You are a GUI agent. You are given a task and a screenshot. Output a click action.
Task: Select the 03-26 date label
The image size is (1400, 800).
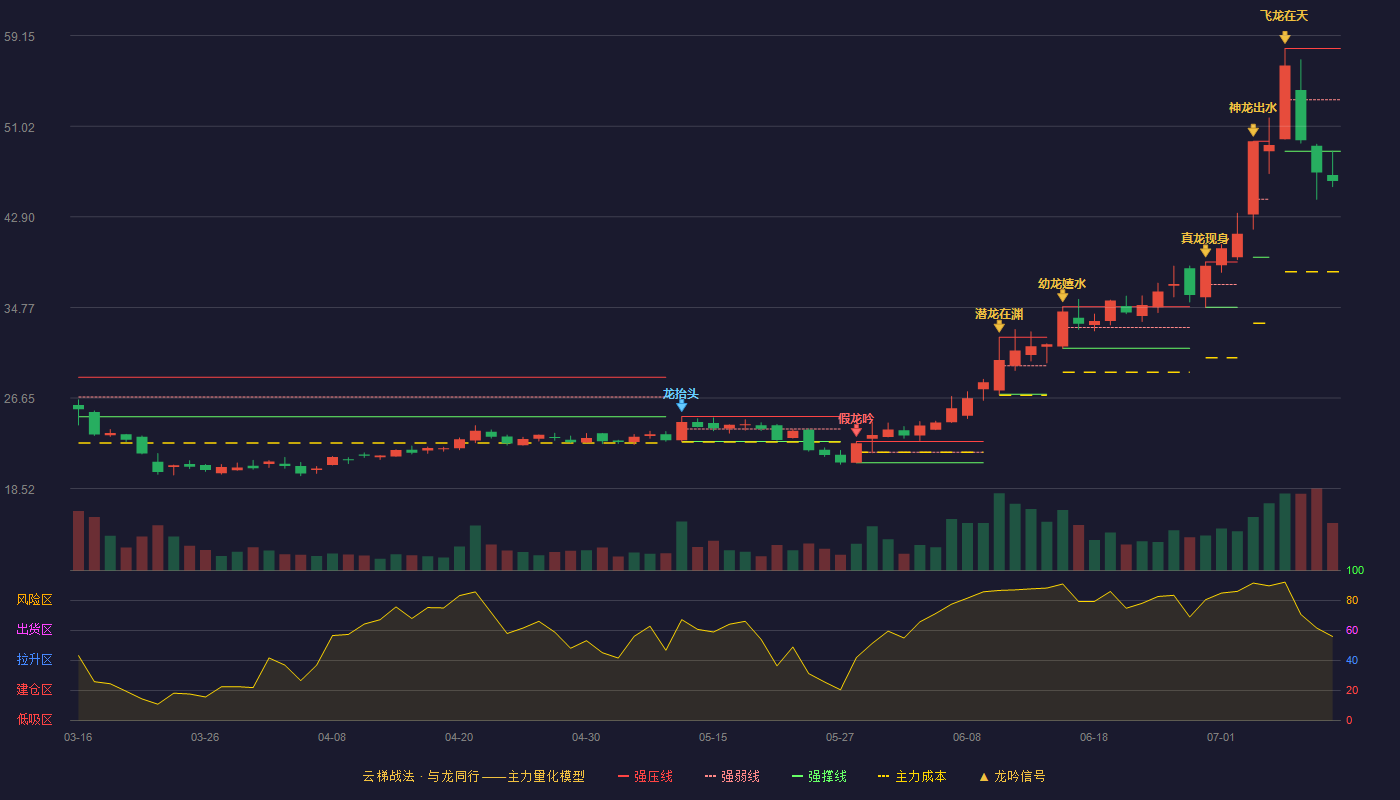(205, 737)
